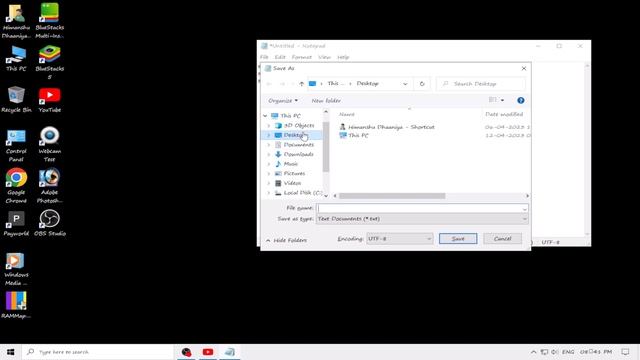Select Videos in the navigation tree
This screenshot has width=640, height=360.
[x=292, y=183]
